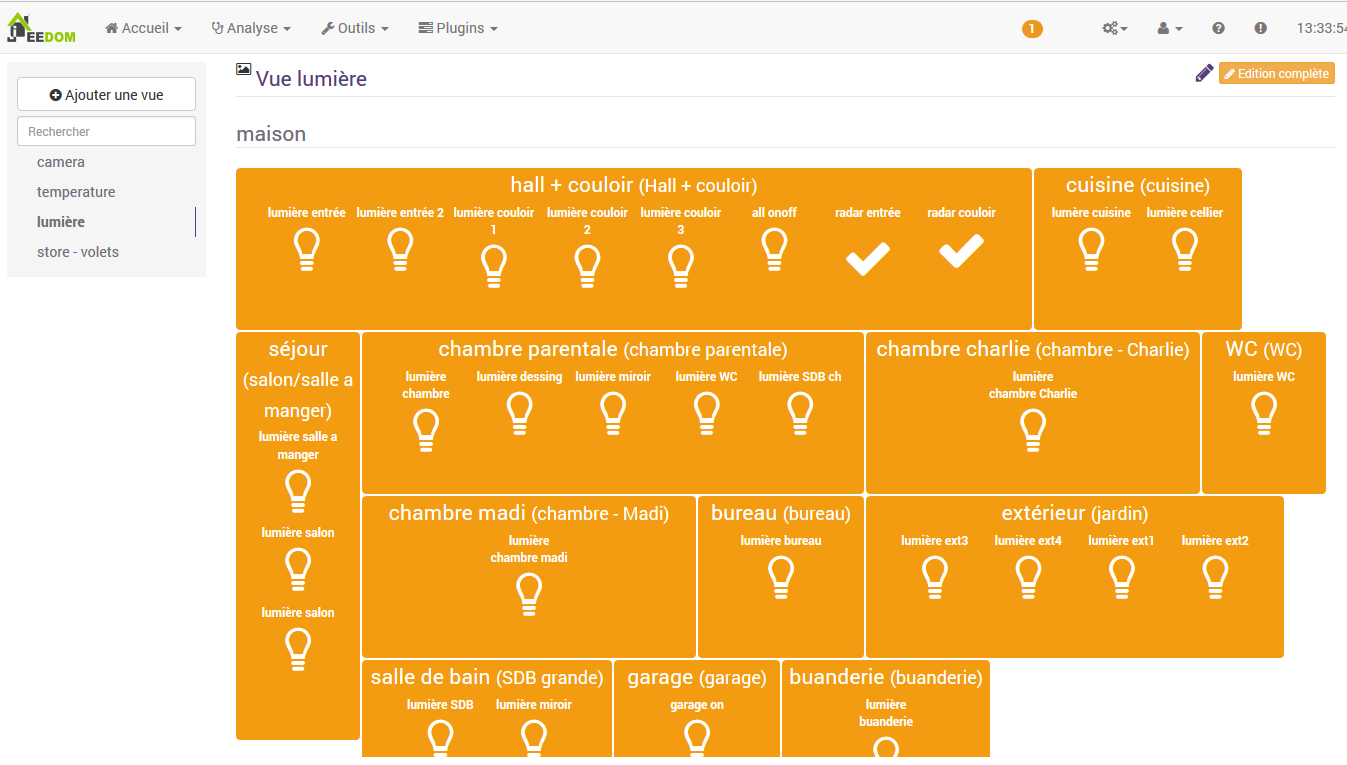Screen dimensions: 1347x765
Task: Toggle the lumière SDB ch bulb
Action: pyautogui.click(x=800, y=413)
